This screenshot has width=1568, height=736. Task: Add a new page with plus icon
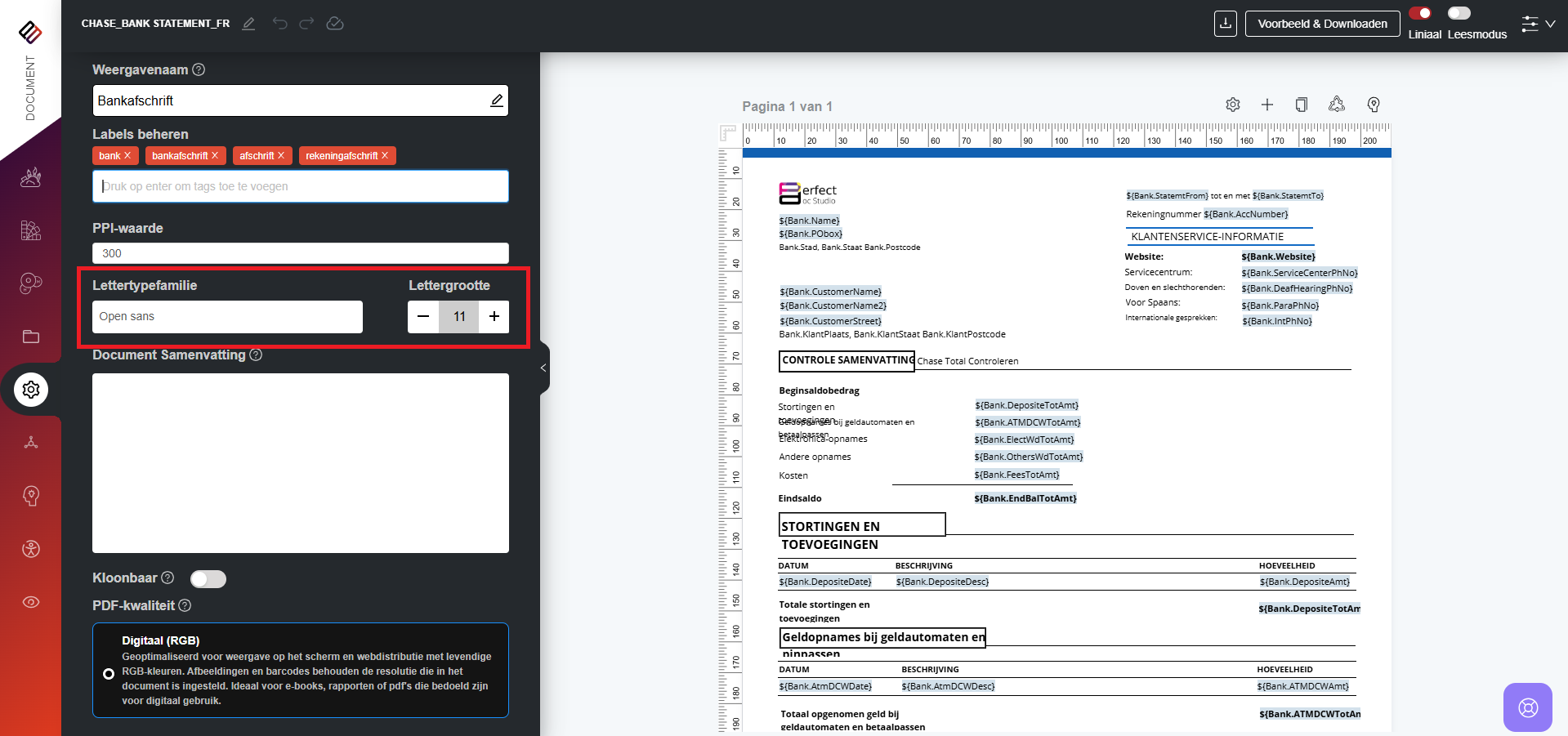pyautogui.click(x=1267, y=105)
